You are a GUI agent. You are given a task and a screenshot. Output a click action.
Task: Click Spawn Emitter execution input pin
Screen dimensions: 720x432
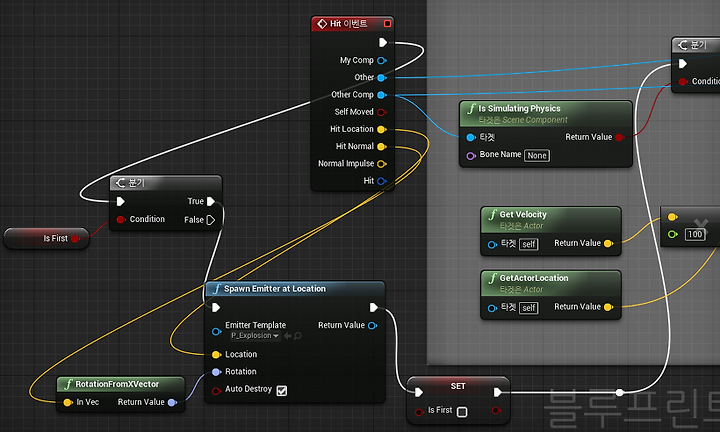(216, 308)
